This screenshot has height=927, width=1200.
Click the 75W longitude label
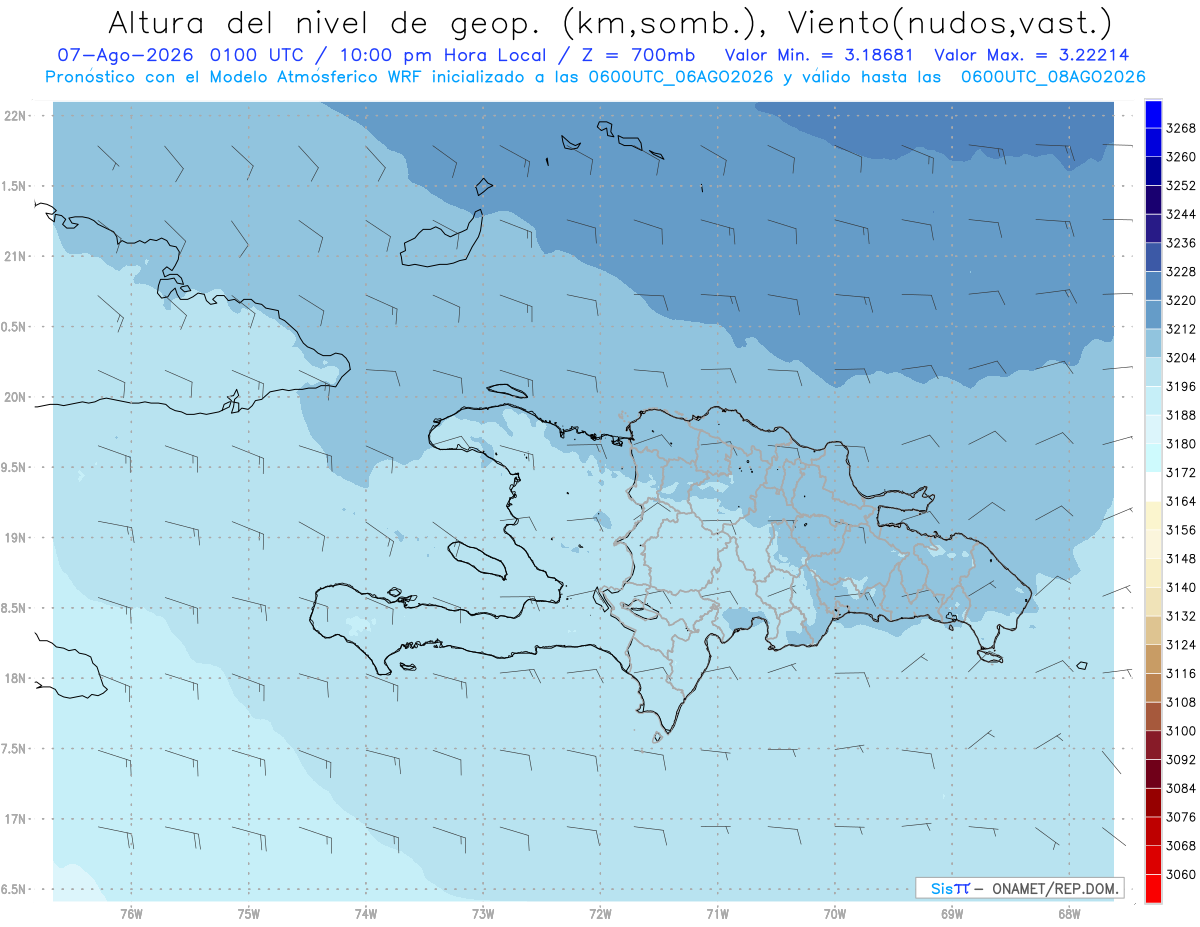[x=249, y=913]
